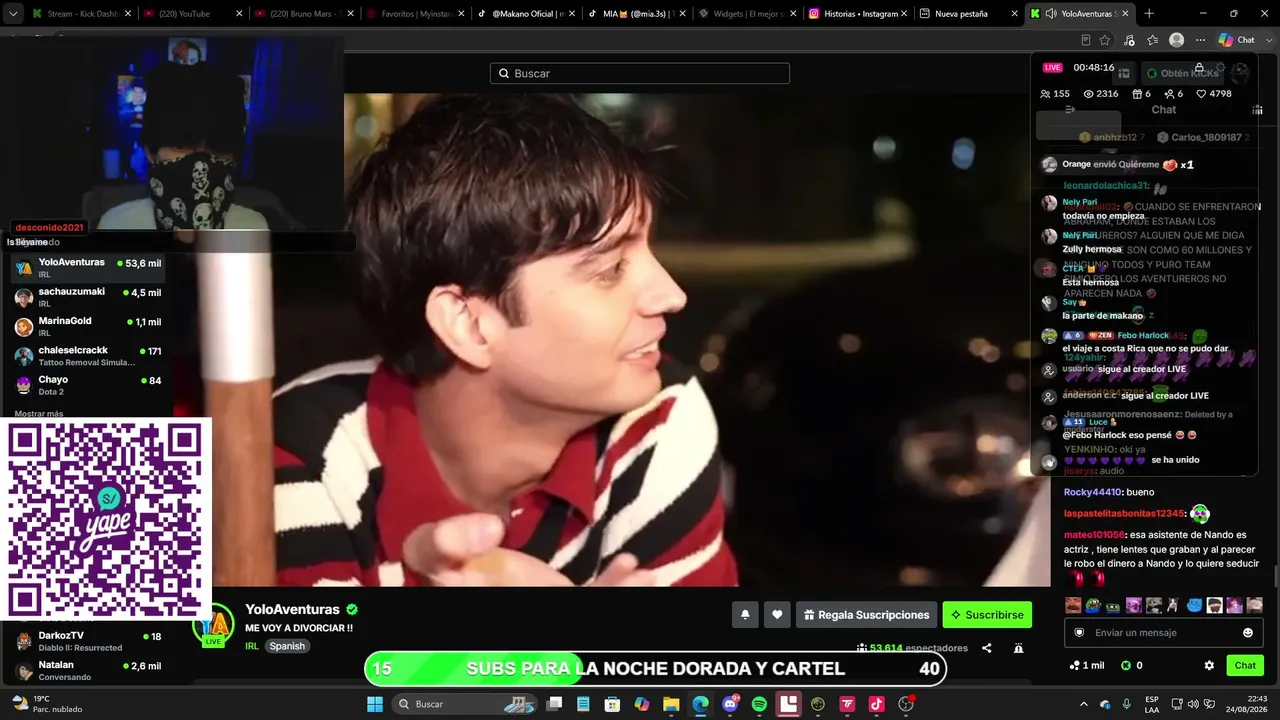Open the weather widget showing 19°C

click(47, 704)
